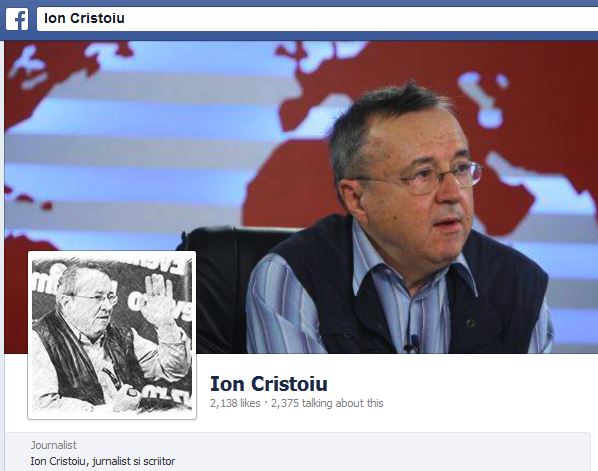
Task: Click the man's face in the cover photo
Action: coord(418,191)
